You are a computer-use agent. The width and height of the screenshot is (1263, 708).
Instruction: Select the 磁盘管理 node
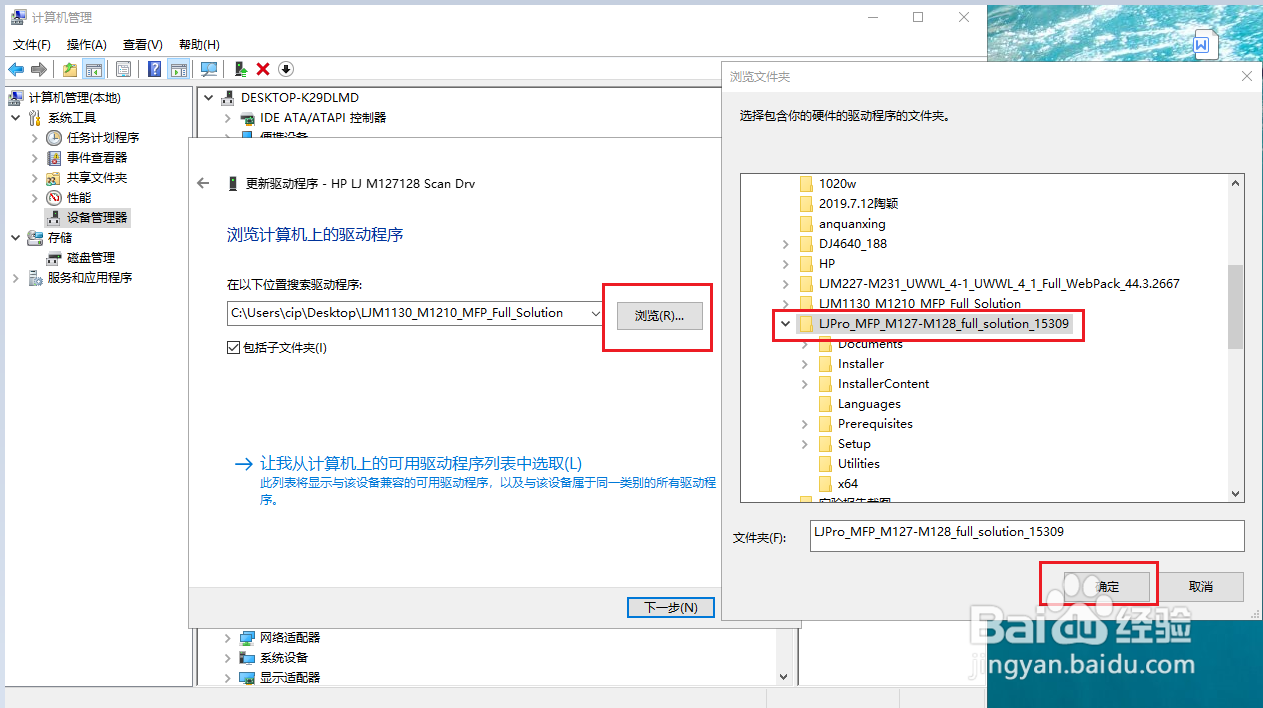click(91, 258)
